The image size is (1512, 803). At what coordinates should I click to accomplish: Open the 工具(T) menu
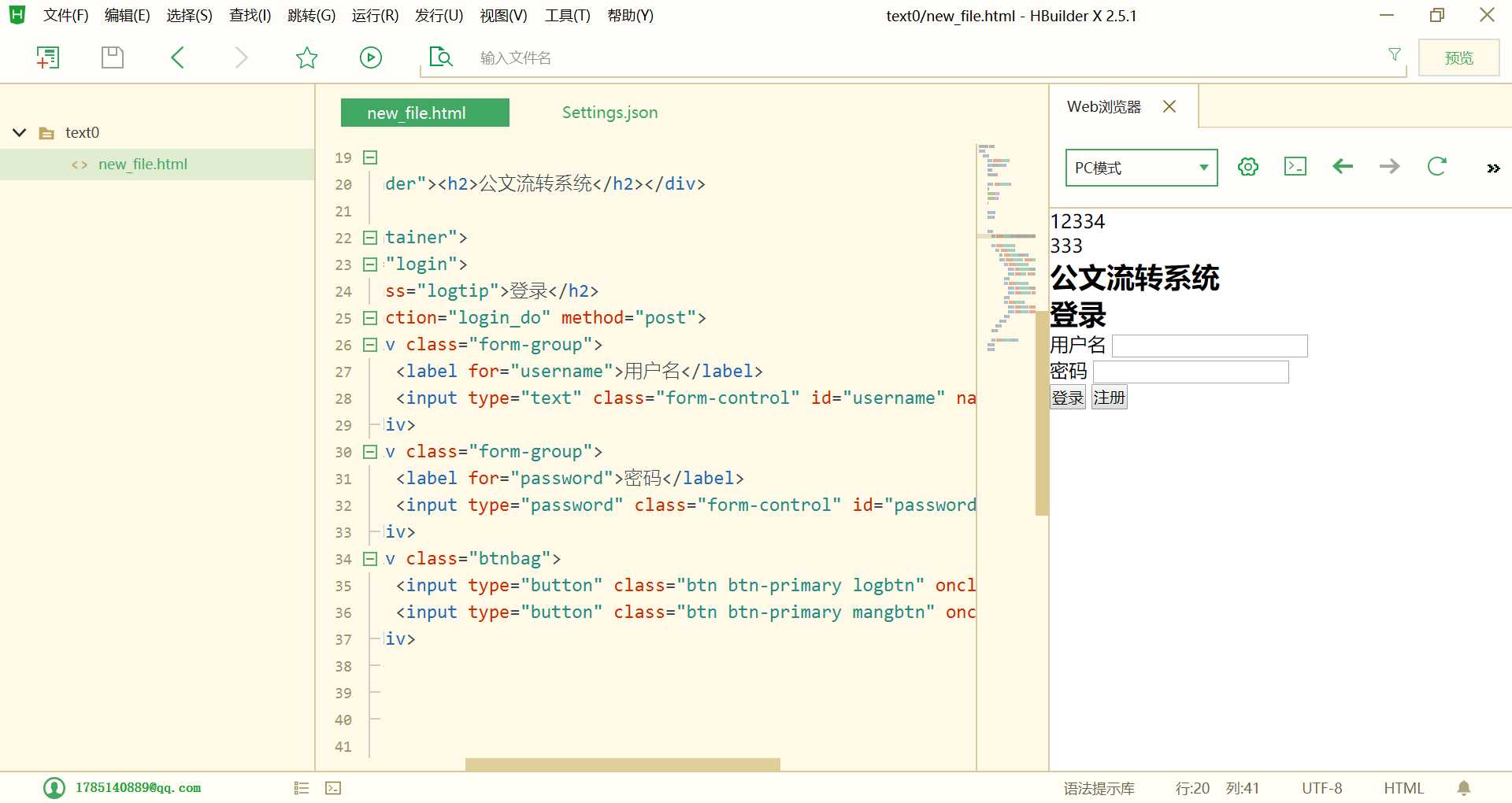[x=567, y=16]
